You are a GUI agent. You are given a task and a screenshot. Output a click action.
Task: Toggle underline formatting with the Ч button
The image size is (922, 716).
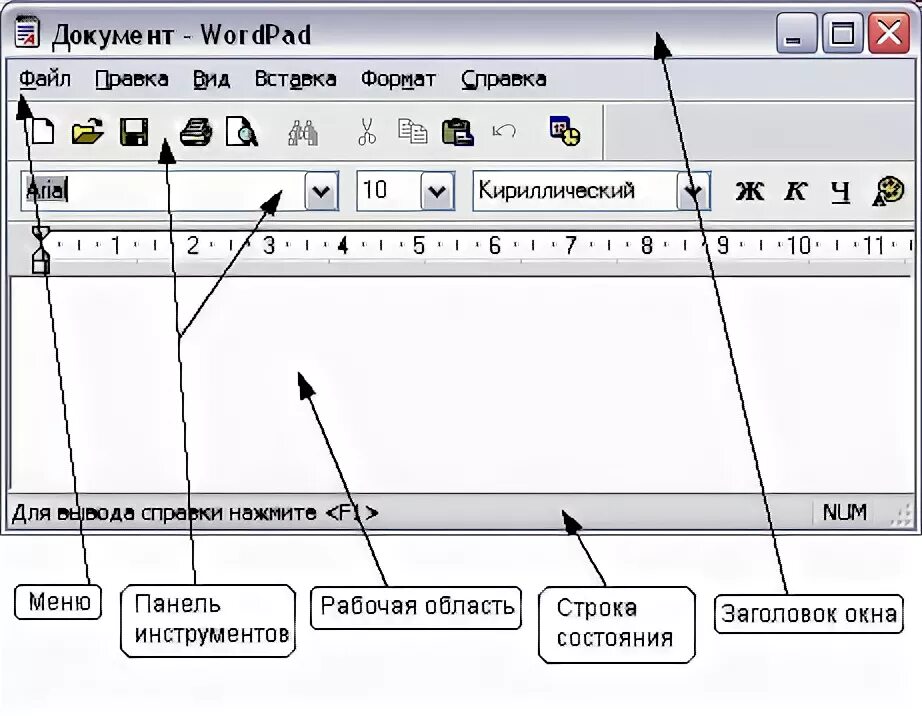840,192
